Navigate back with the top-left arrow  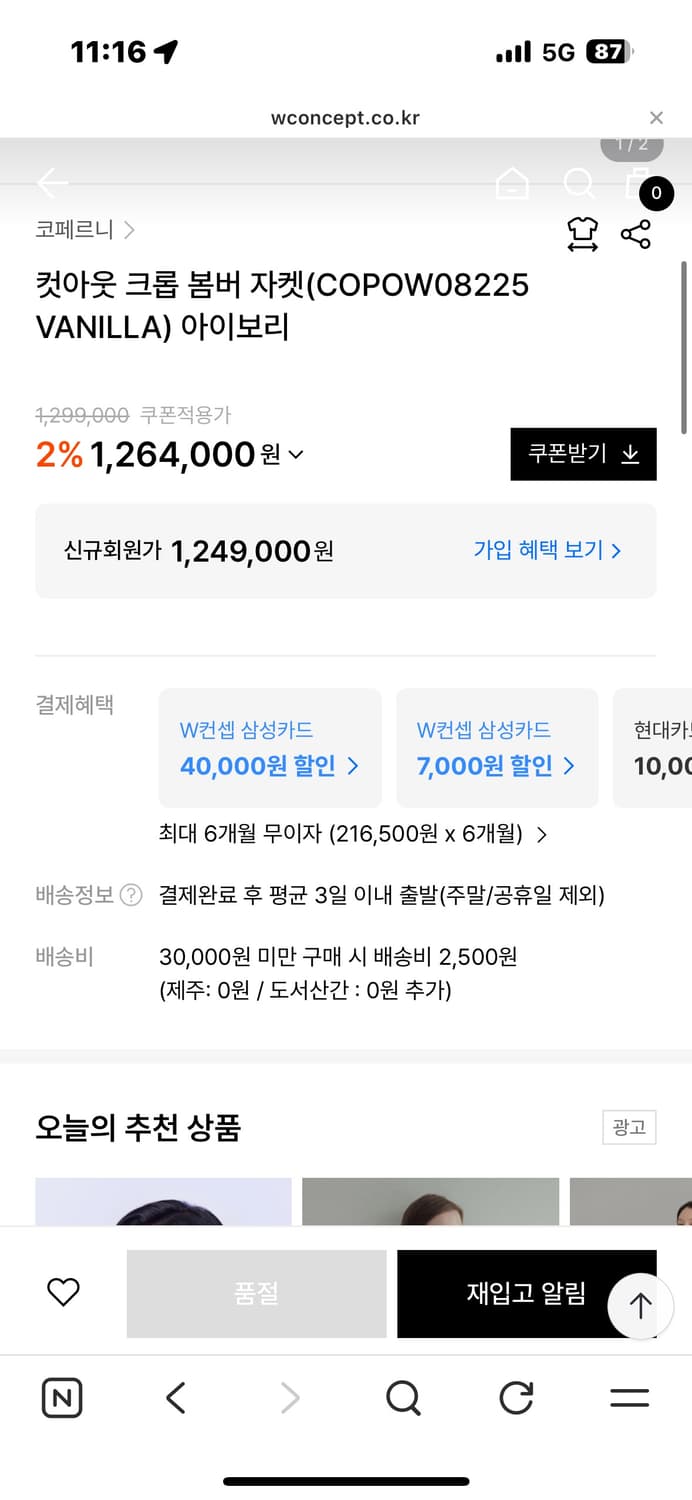(52, 184)
